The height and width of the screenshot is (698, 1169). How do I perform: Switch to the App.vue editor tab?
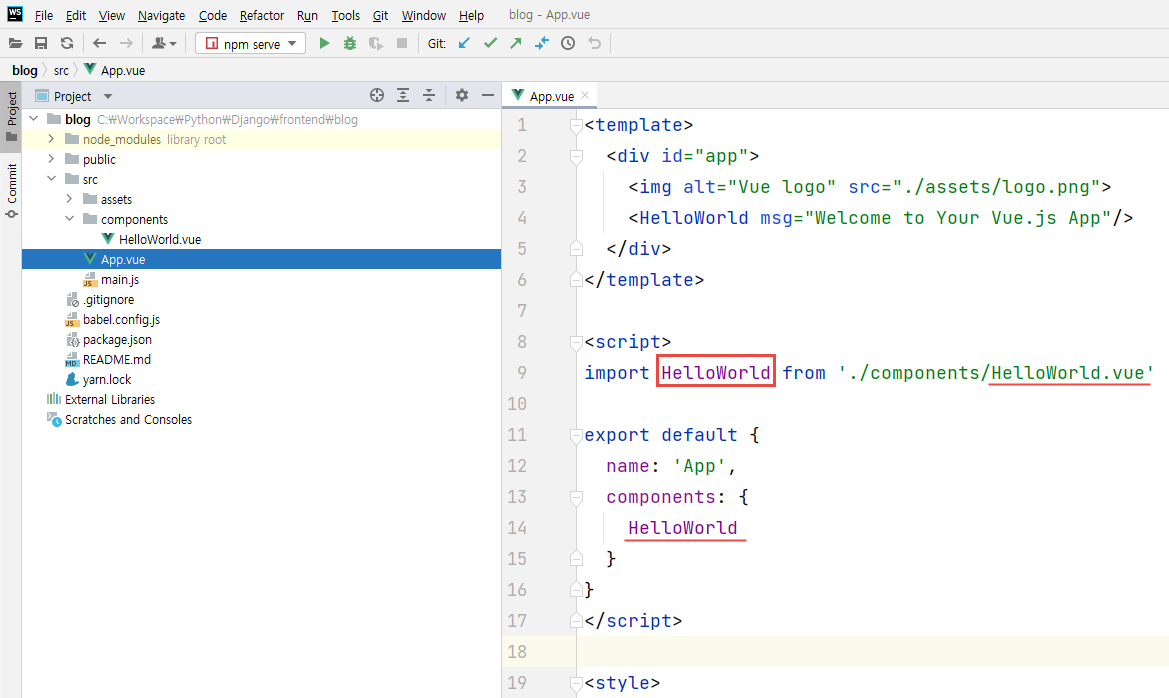(551, 96)
